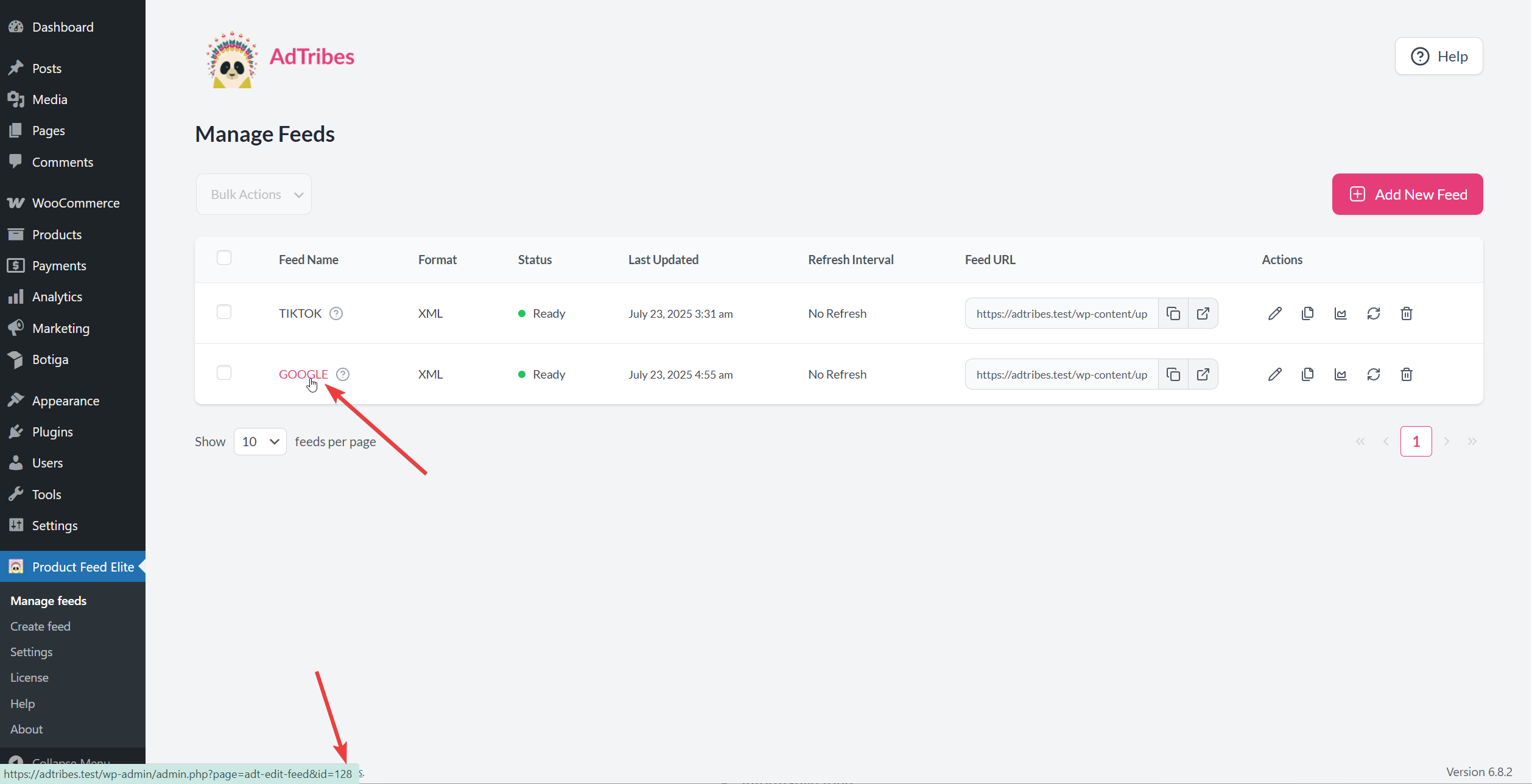Image resolution: width=1532 pixels, height=784 pixels.
Task: Change feeds per page dropdown
Action: [x=260, y=441]
